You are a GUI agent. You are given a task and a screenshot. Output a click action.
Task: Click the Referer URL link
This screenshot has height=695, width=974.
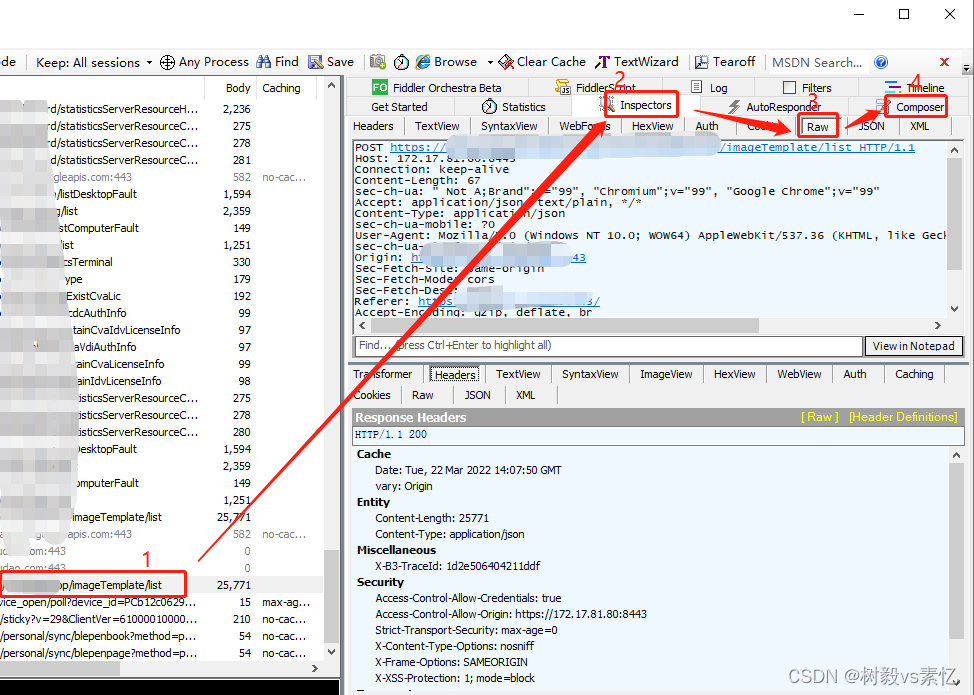point(509,301)
